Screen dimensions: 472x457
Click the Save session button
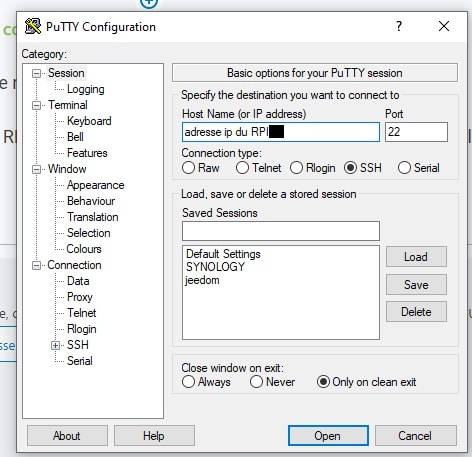(416, 285)
